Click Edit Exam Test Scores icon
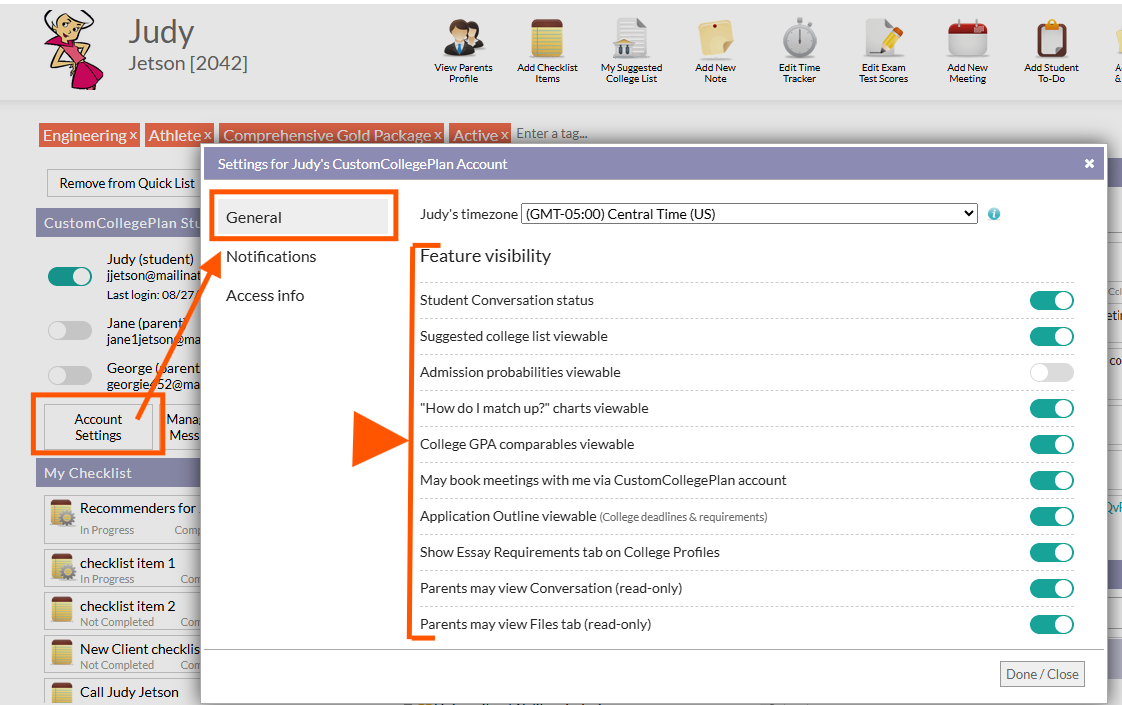 pyautogui.click(x=884, y=39)
